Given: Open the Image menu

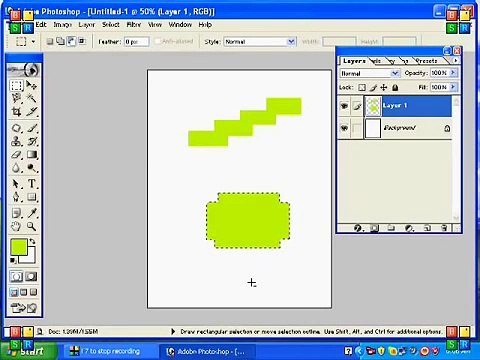Looking at the screenshot, I should click(63, 25).
